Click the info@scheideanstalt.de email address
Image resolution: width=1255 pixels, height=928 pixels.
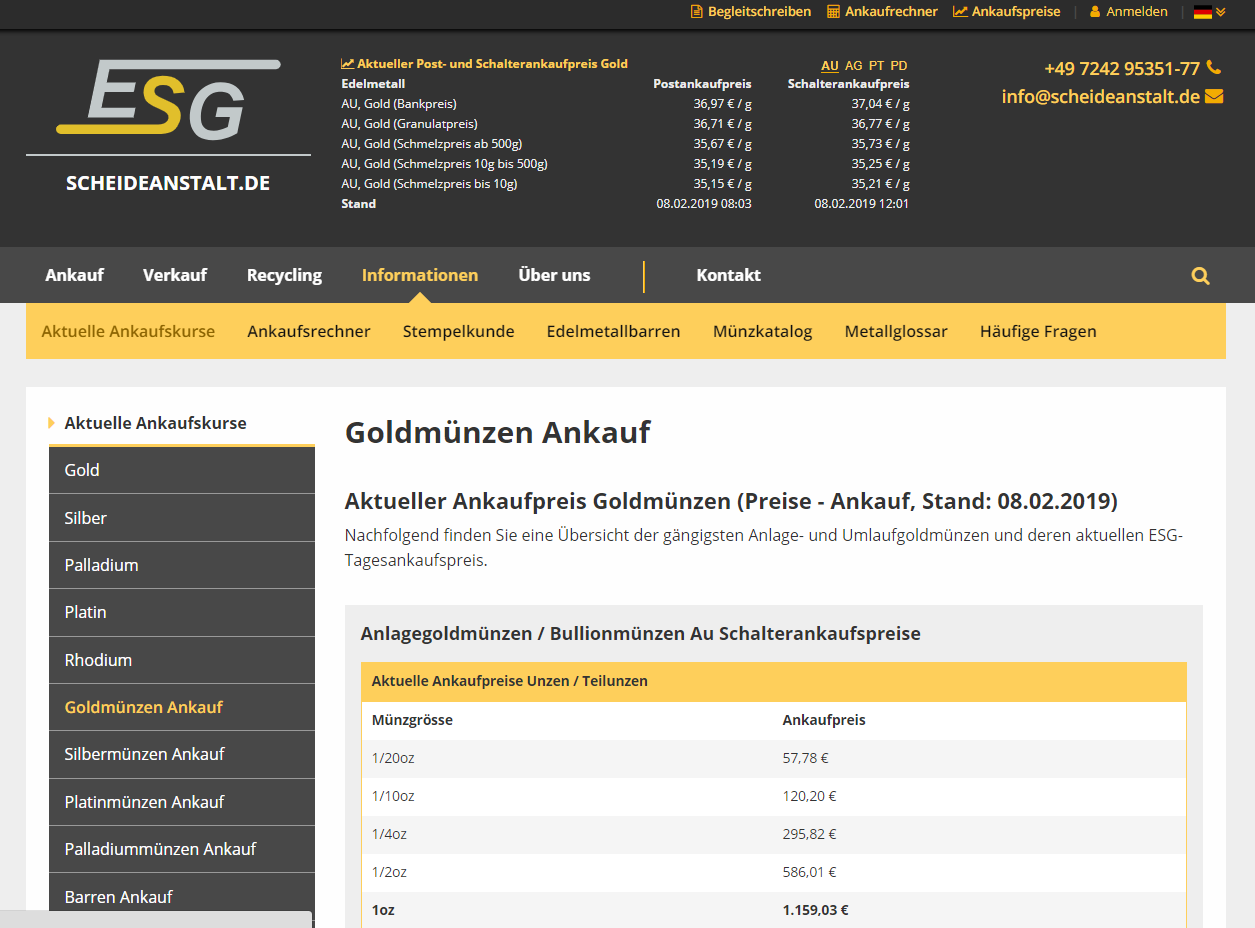tap(1100, 97)
